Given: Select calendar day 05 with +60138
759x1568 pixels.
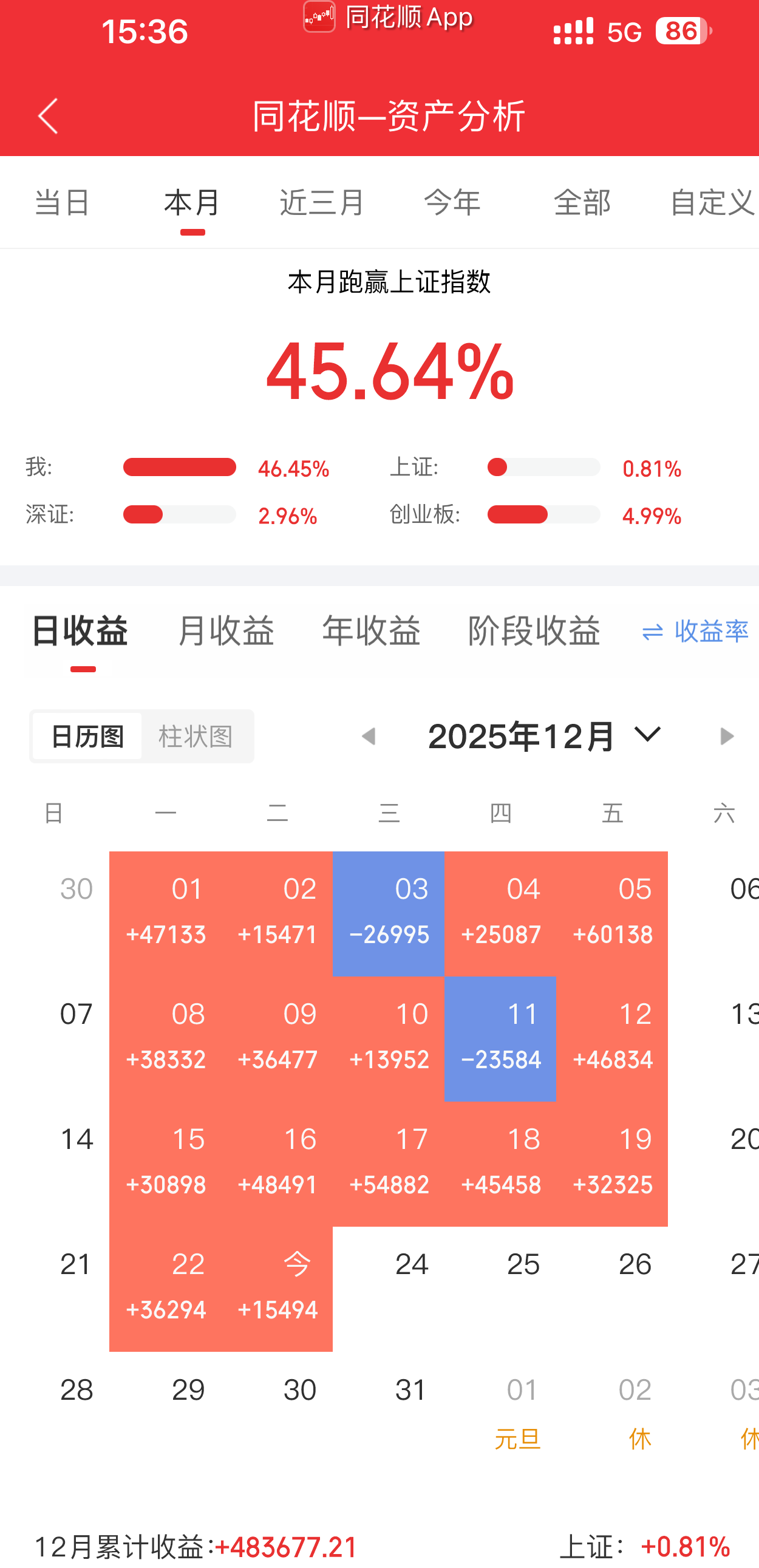Looking at the screenshot, I should coord(612,913).
